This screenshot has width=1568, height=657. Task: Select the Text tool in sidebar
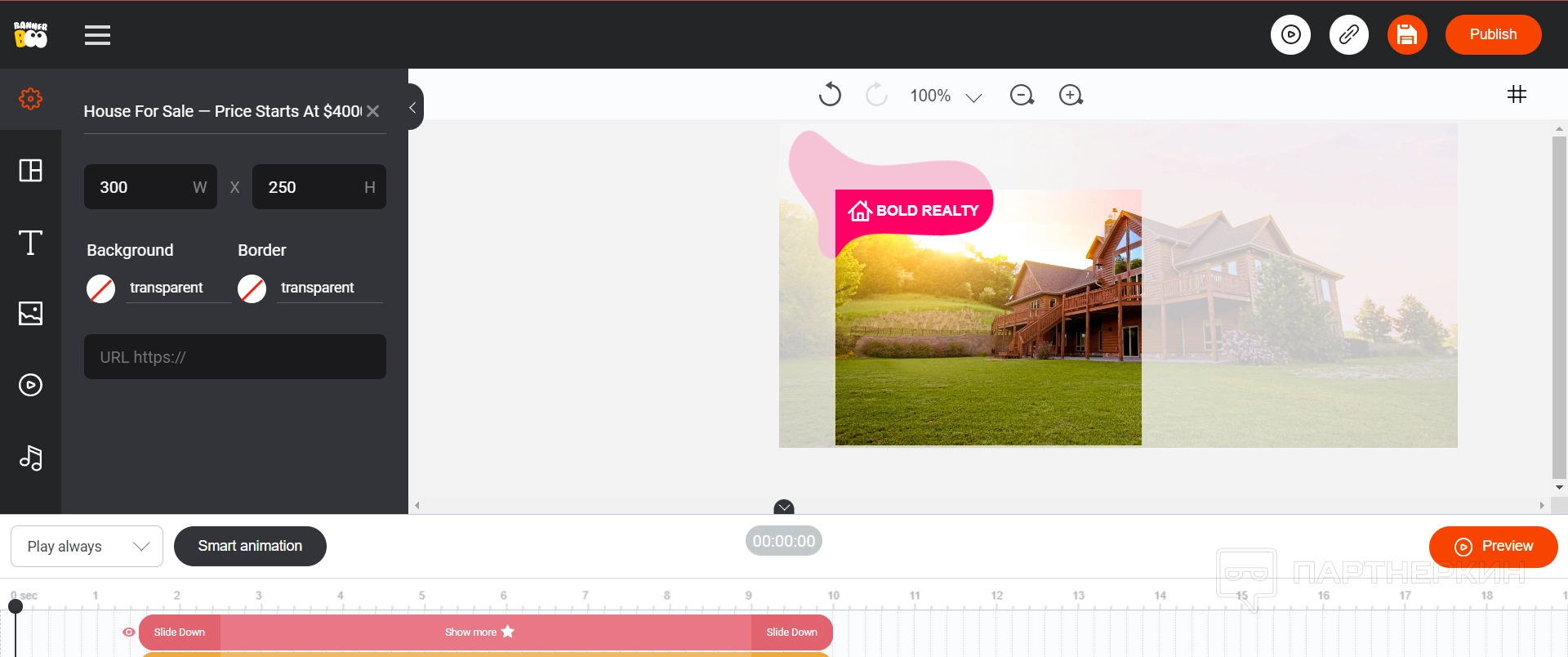pyautogui.click(x=31, y=243)
